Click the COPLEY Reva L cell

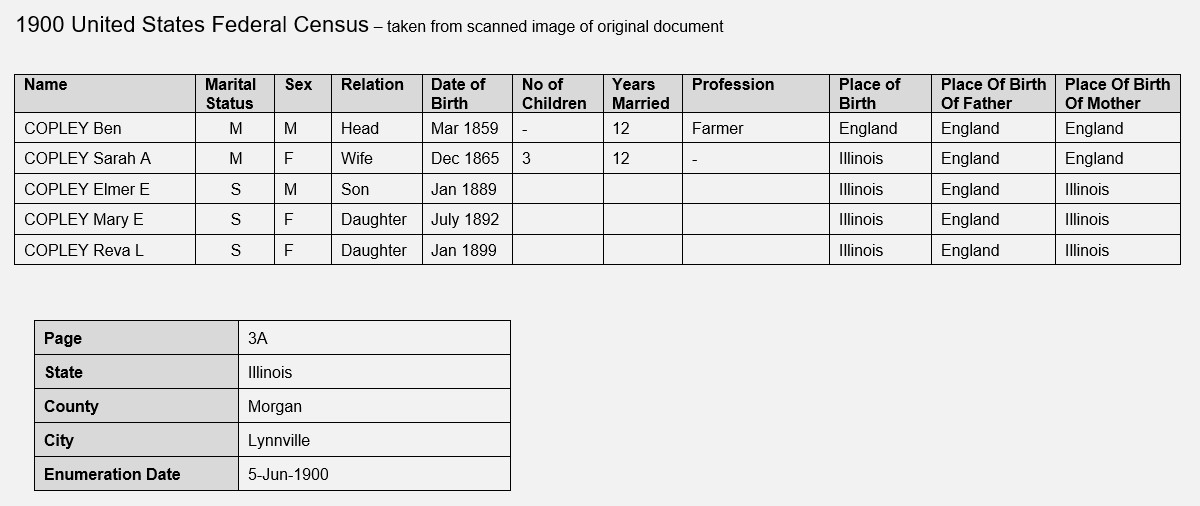pos(105,250)
